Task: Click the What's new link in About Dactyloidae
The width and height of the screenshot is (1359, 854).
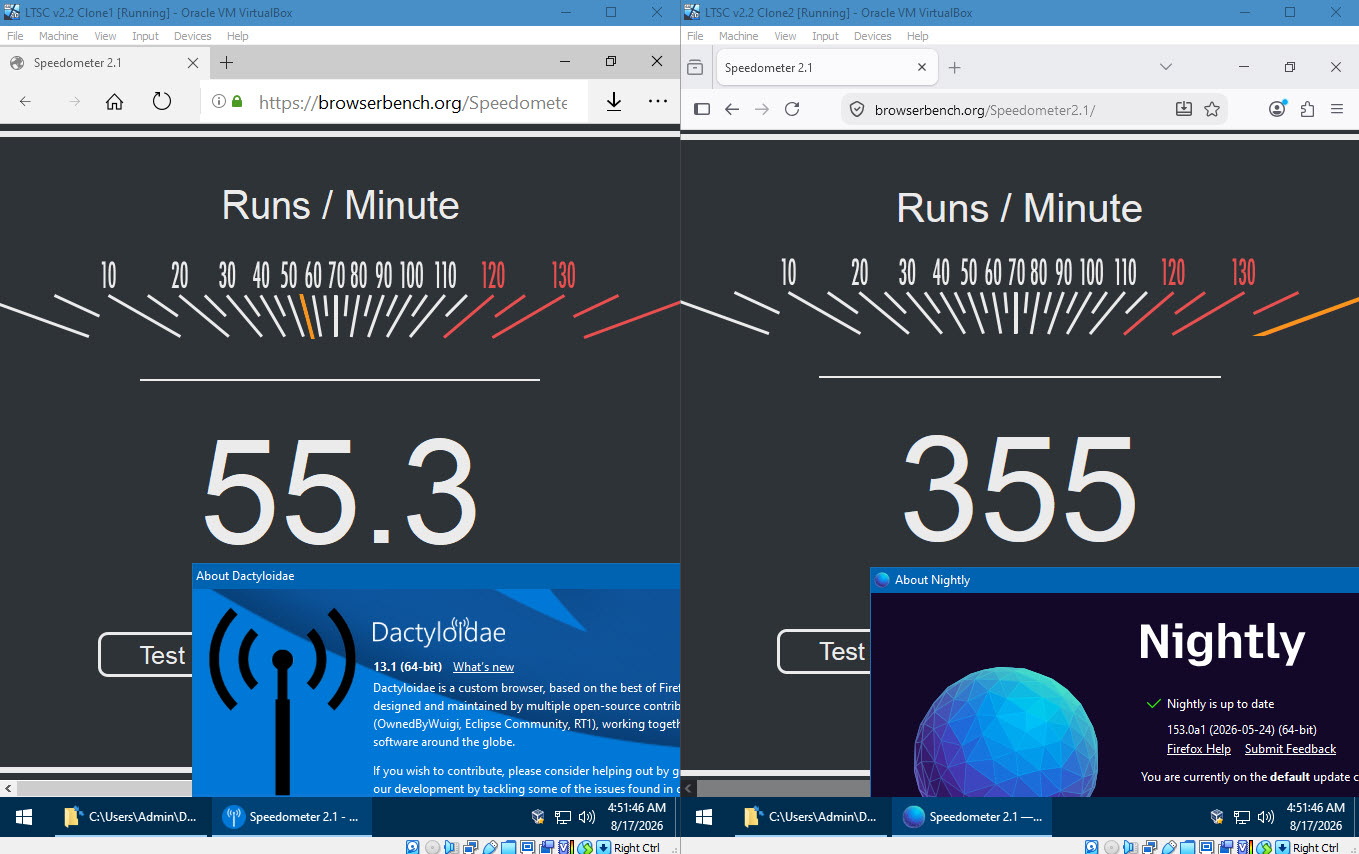Action: coord(483,667)
